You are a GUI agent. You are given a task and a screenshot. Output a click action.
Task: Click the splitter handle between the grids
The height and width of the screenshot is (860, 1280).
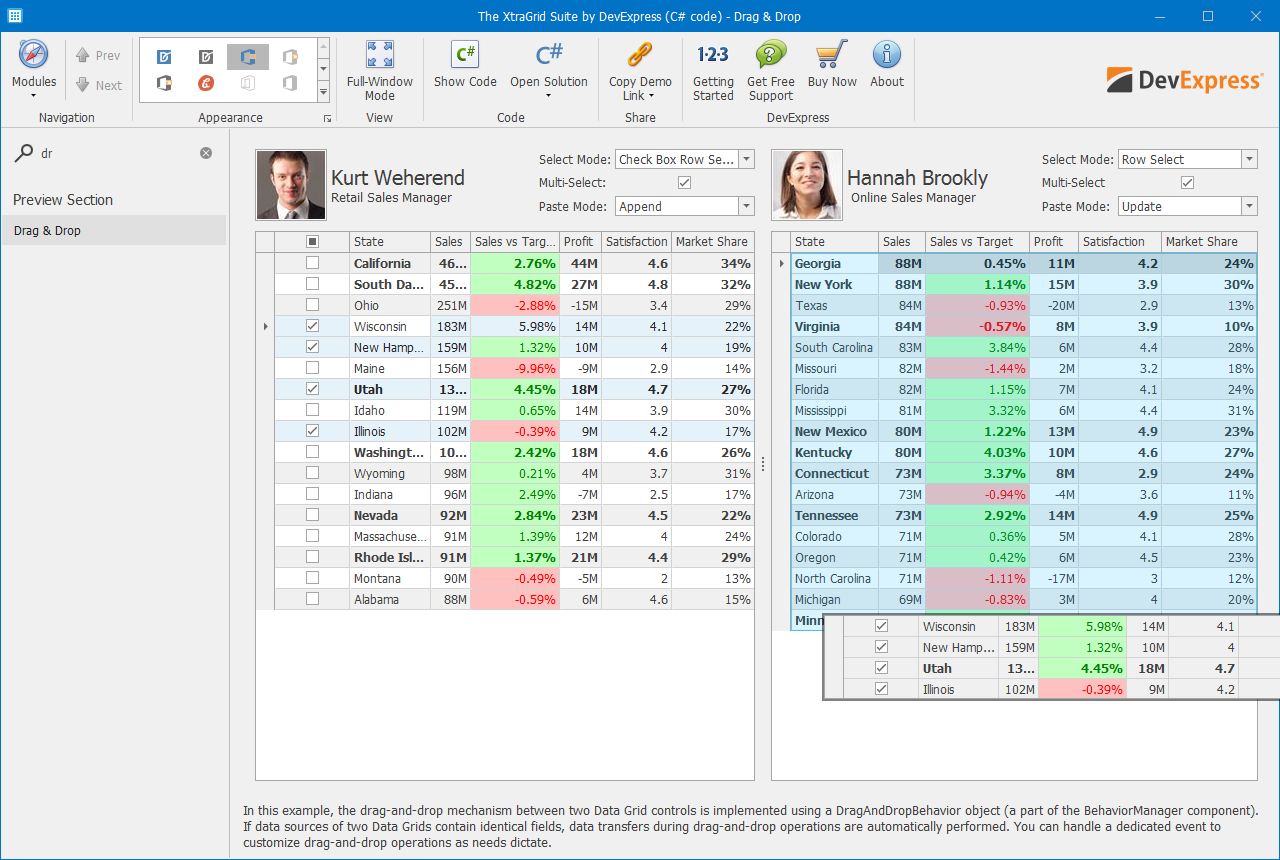(763, 464)
